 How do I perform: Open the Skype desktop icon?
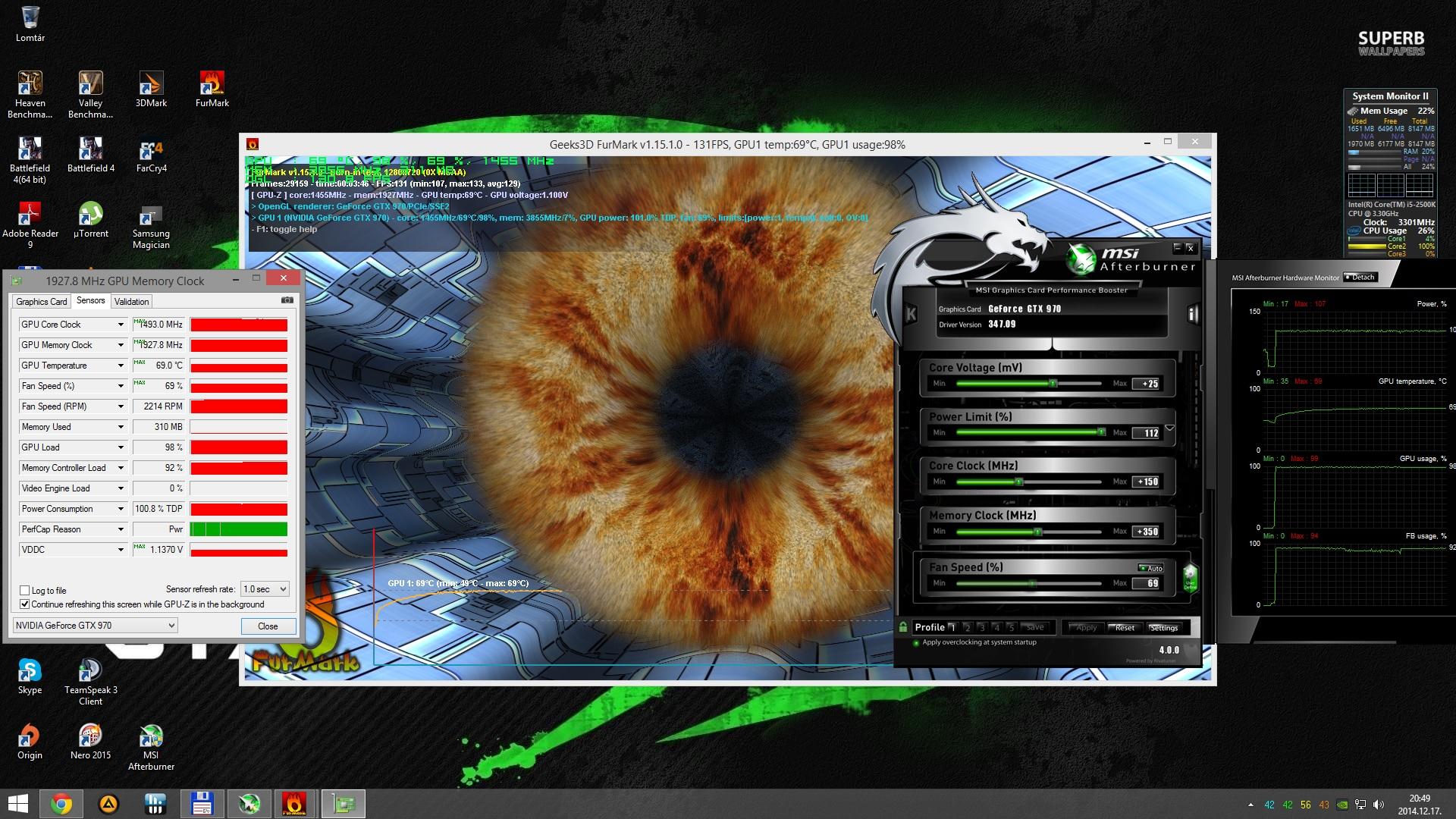click(x=30, y=676)
